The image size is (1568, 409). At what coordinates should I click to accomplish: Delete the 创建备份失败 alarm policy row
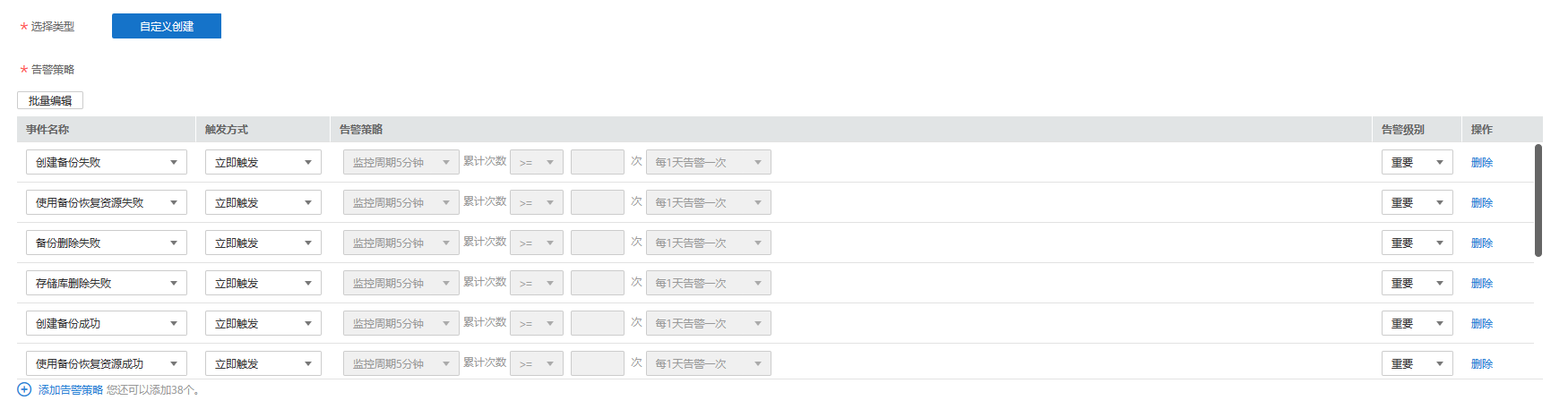[1482, 162]
